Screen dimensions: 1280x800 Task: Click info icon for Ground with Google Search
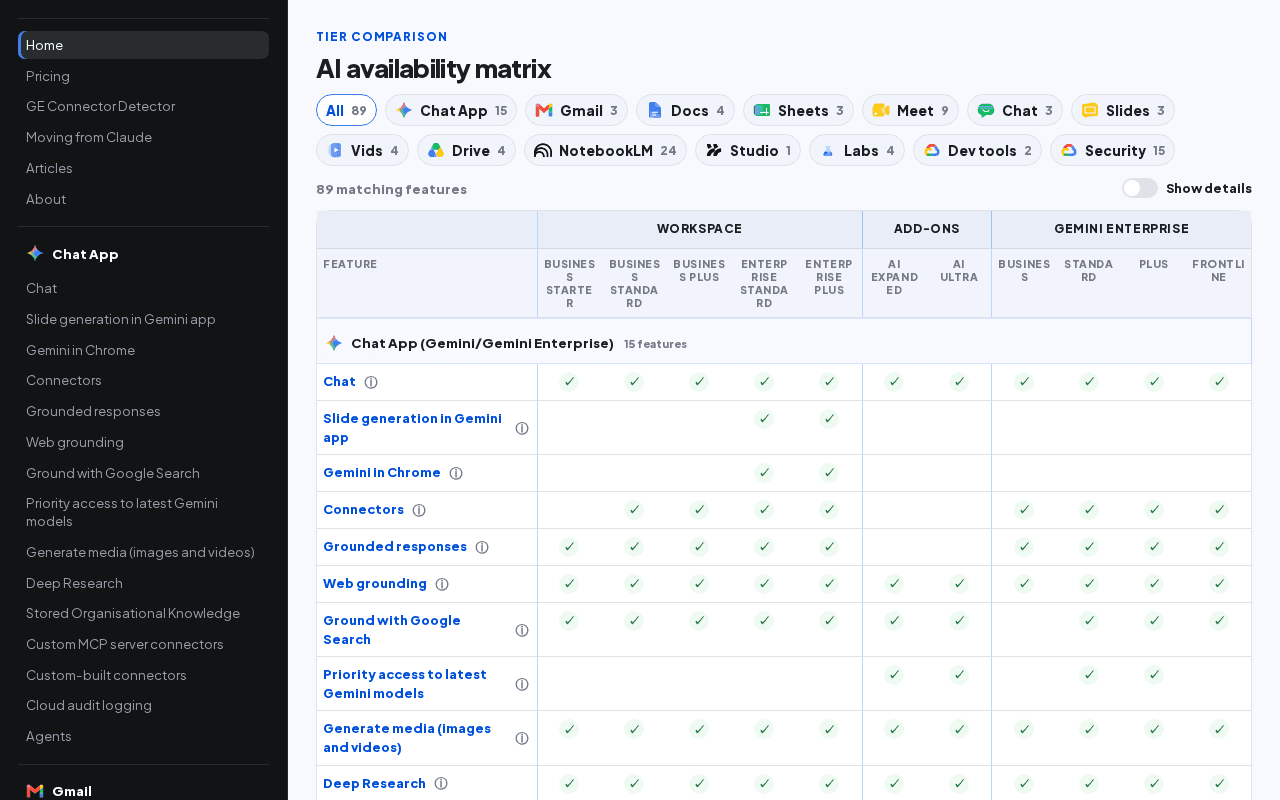click(x=522, y=630)
